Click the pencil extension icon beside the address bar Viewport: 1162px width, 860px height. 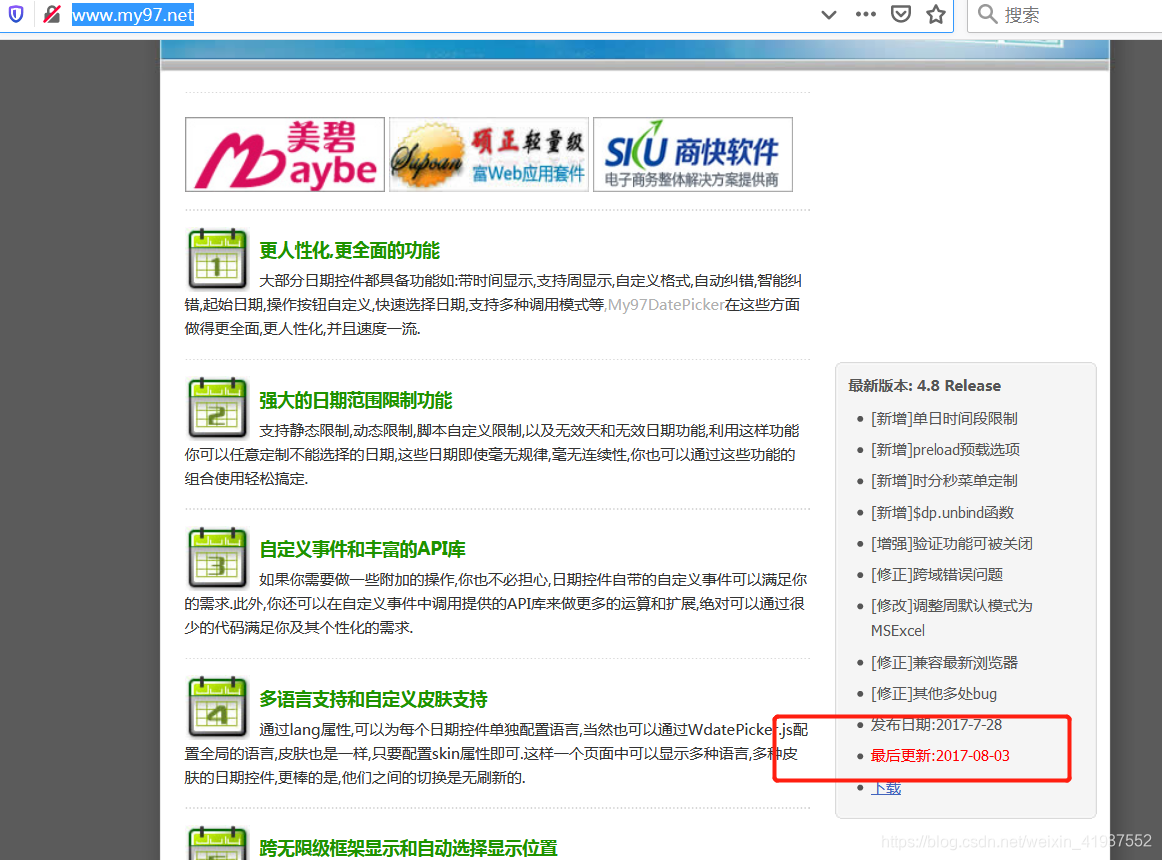pos(51,14)
